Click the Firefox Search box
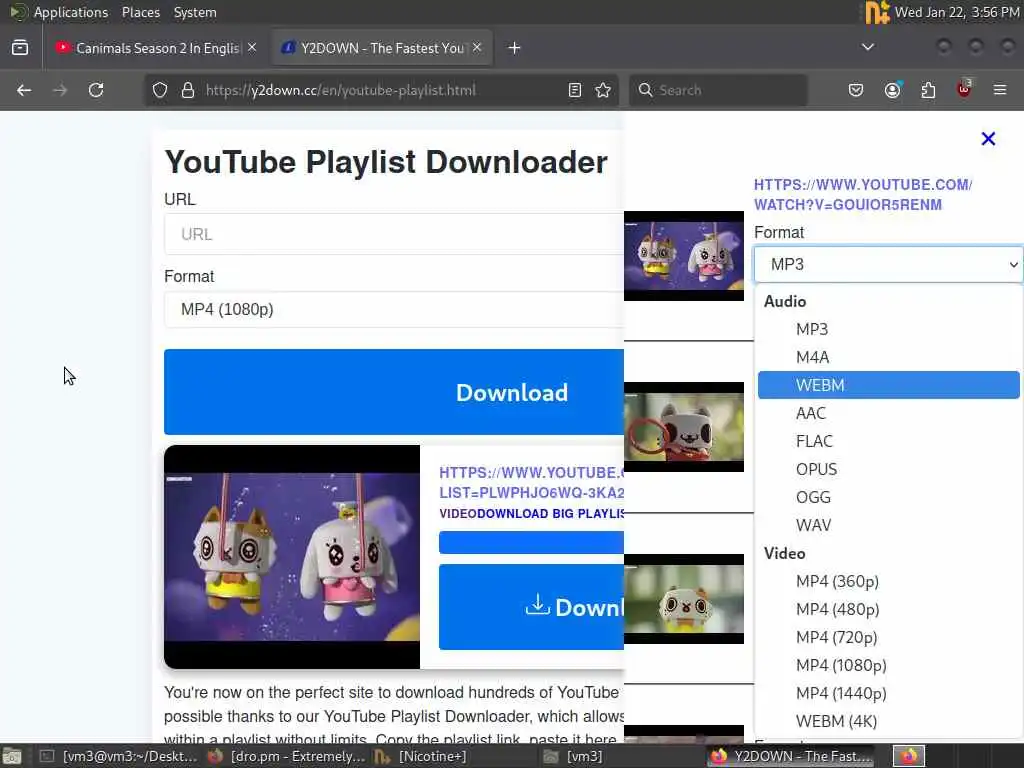The width and height of the screenshot is (1024, 768). [x=718, y=90]
